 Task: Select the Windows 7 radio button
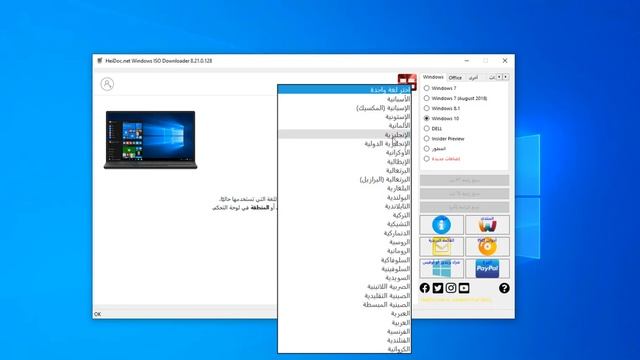point(427,88)
